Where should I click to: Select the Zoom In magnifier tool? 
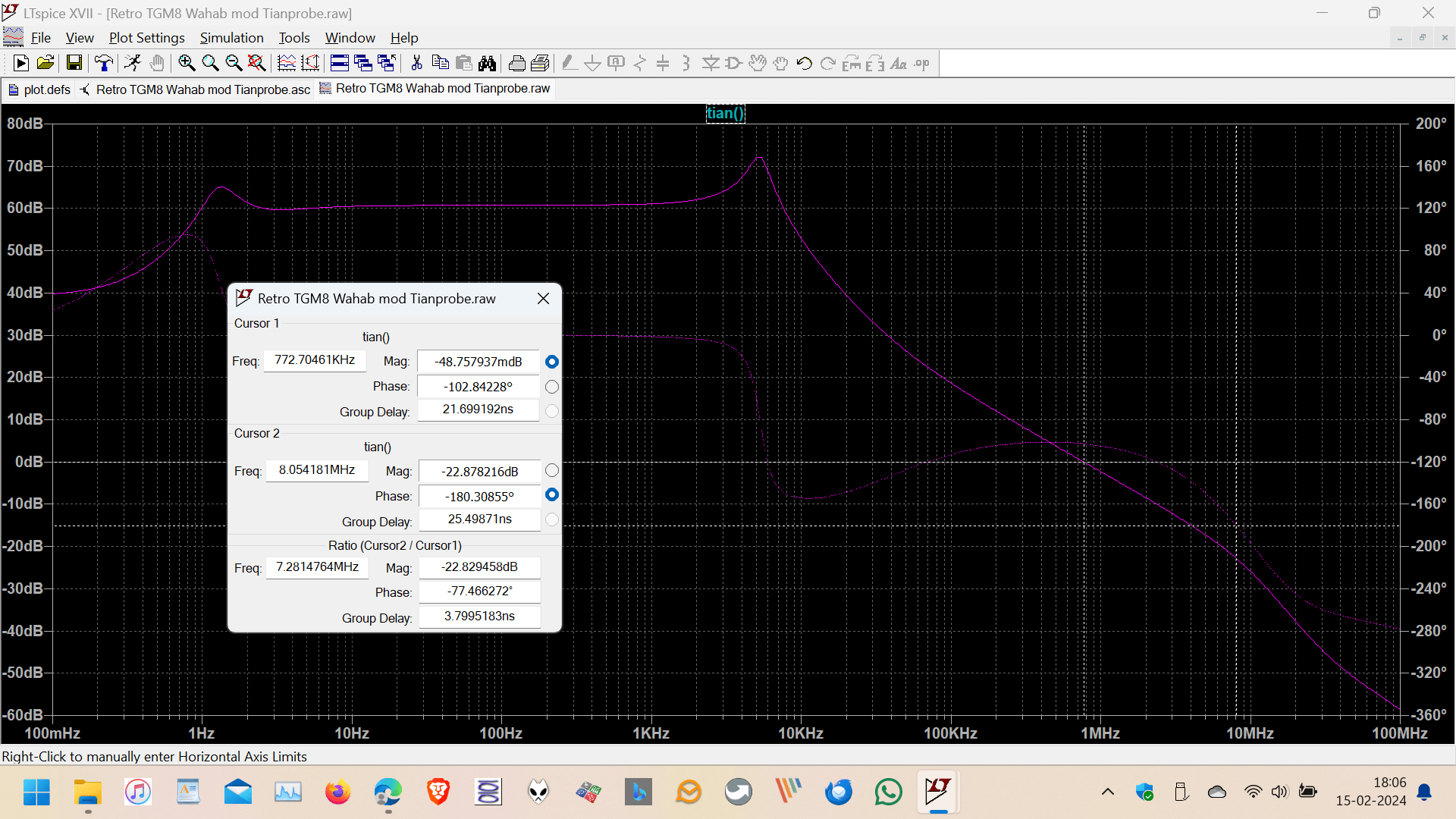pos(187,64)
